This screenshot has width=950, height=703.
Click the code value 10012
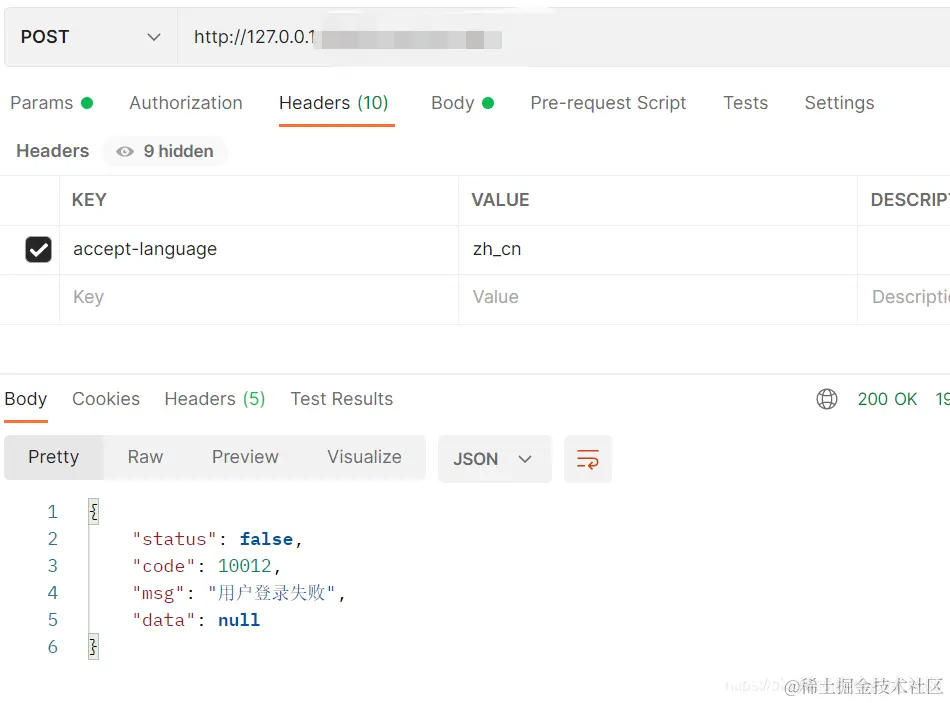point(245,566)
